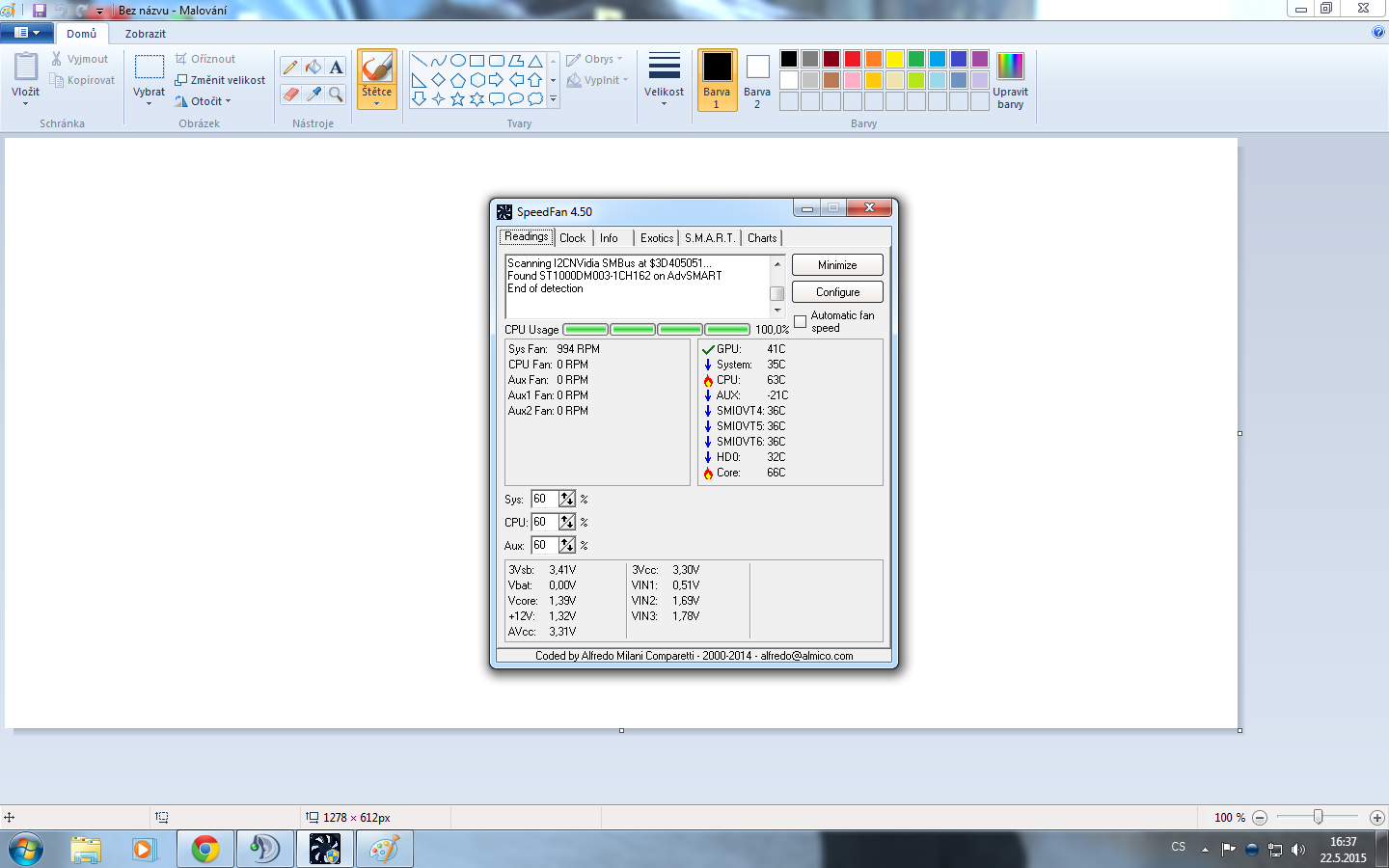
Task: Switch to the Zobrazit tab
Action: tap(146, 34)
